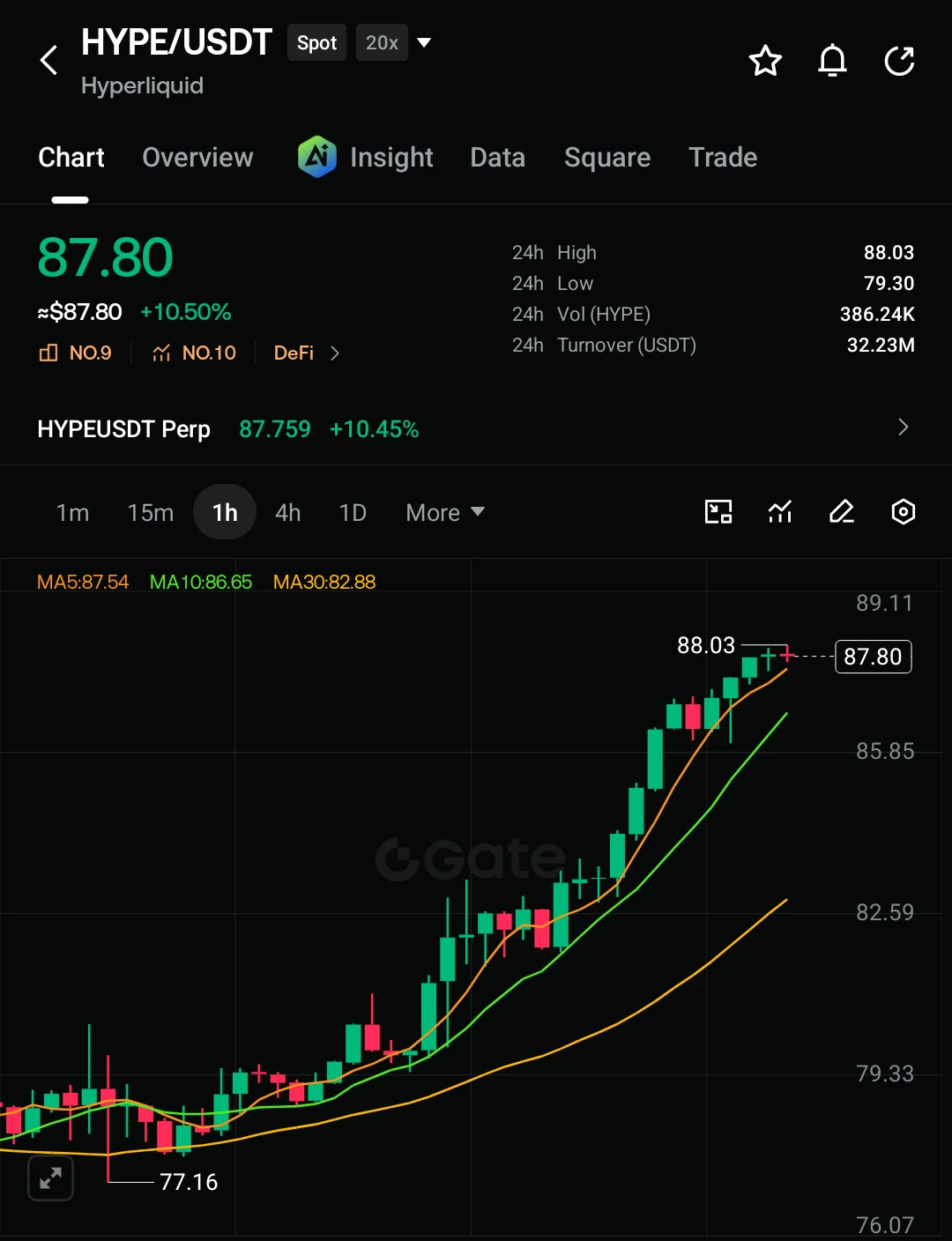Switch to the Trade tab
Screen dimensions: 952x1241
tap(723, 157)
